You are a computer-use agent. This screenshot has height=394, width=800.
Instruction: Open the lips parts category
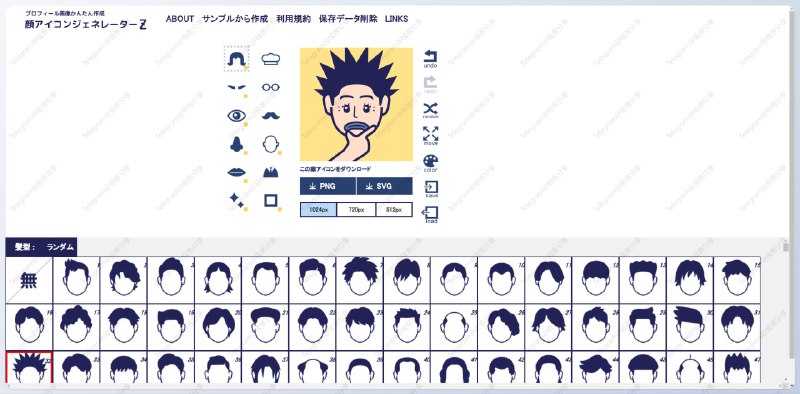236,173
